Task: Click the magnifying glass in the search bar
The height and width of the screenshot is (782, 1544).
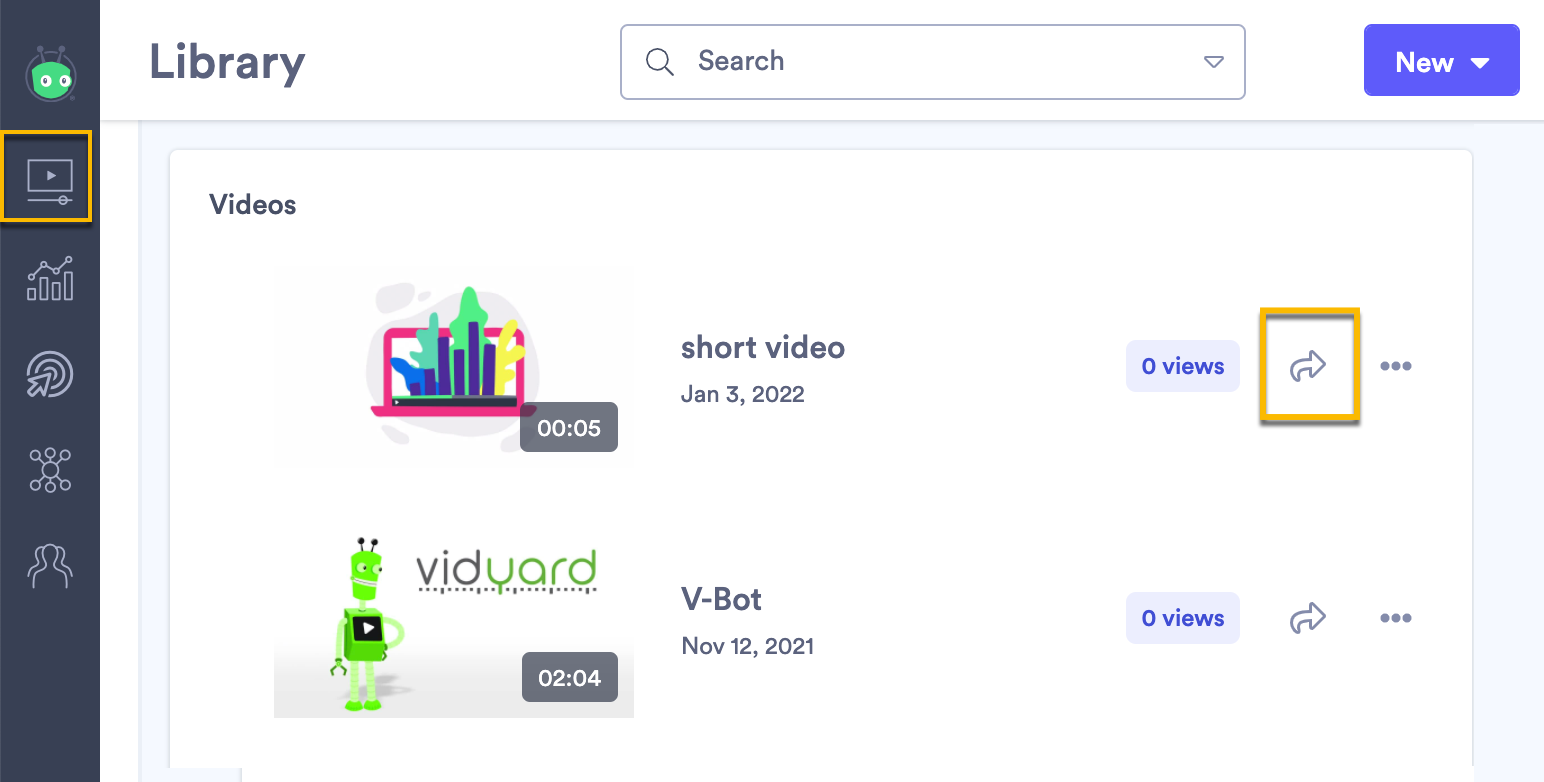Action: pyautogui.click(x=660, y=61)
